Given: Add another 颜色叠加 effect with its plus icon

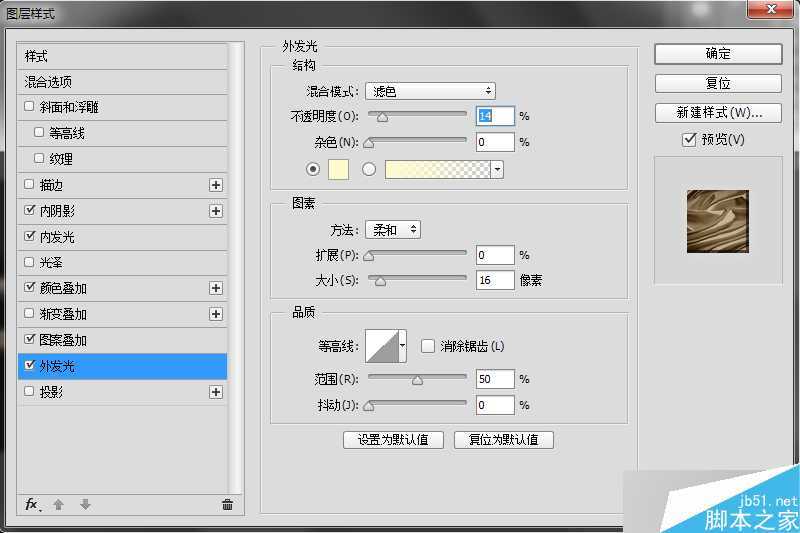Looking at the screenshot, I should 215,288.
